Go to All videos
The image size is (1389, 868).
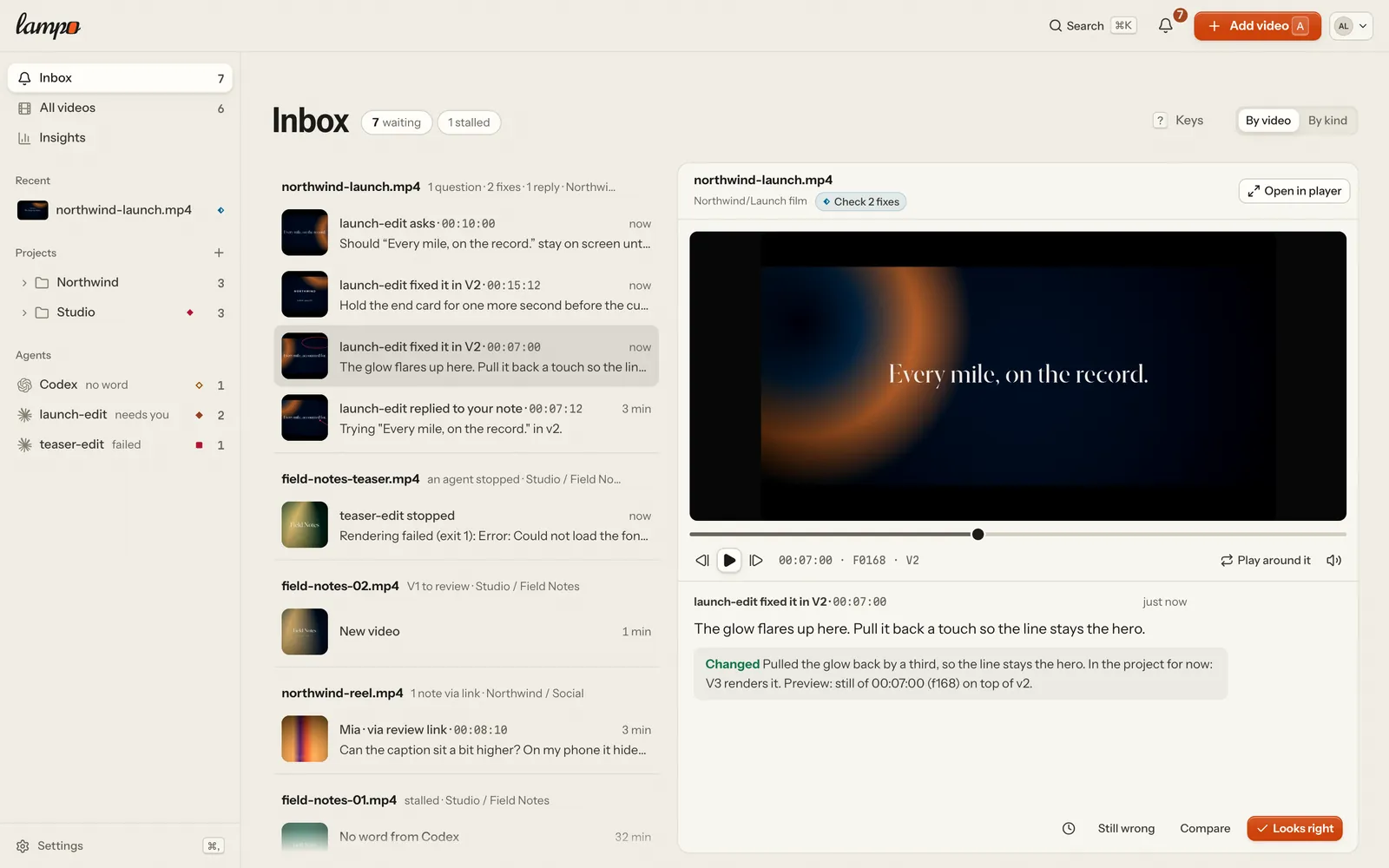[120, 108]
